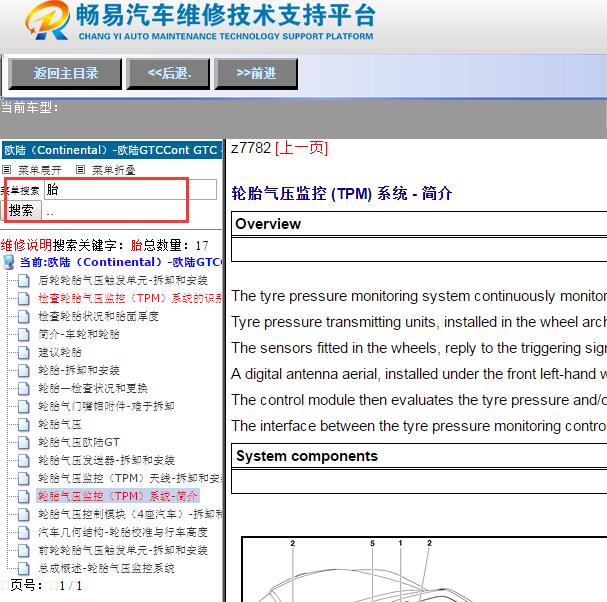Focus the 菜单搜索 input field containing 胎
Image resolution: width=607 pixels, height=602 pixels.
[x=130, y=189]
